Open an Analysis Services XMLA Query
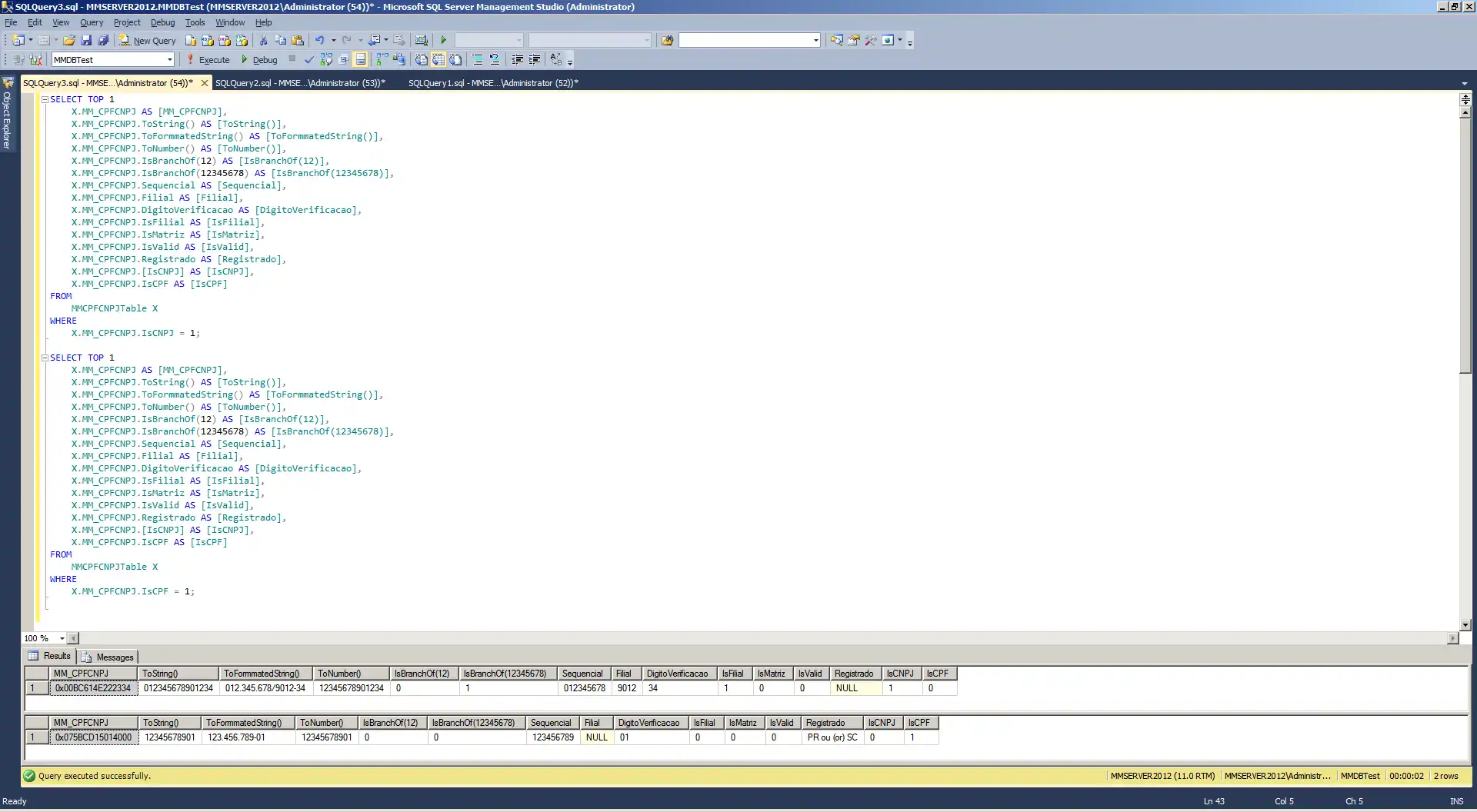Viewport: 1477px width, 812px height. pos(242,41)
